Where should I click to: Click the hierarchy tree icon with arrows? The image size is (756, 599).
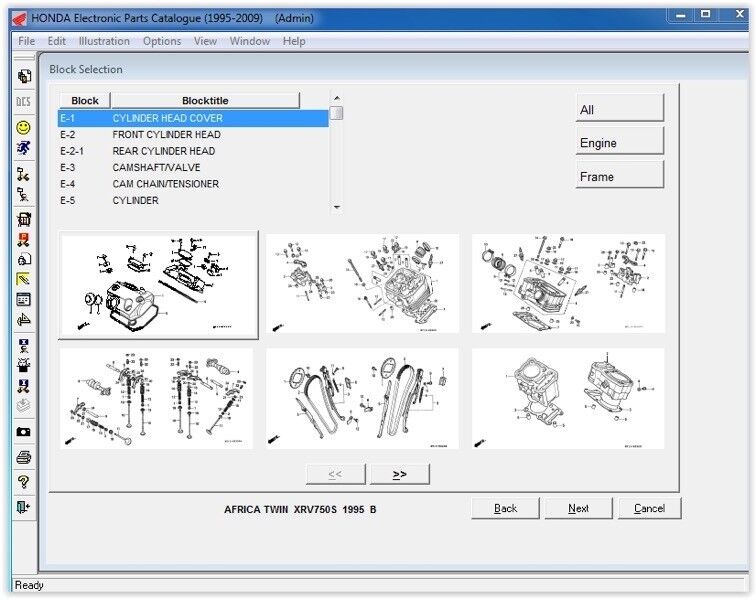pyautogui.click(x=24, y=174)
